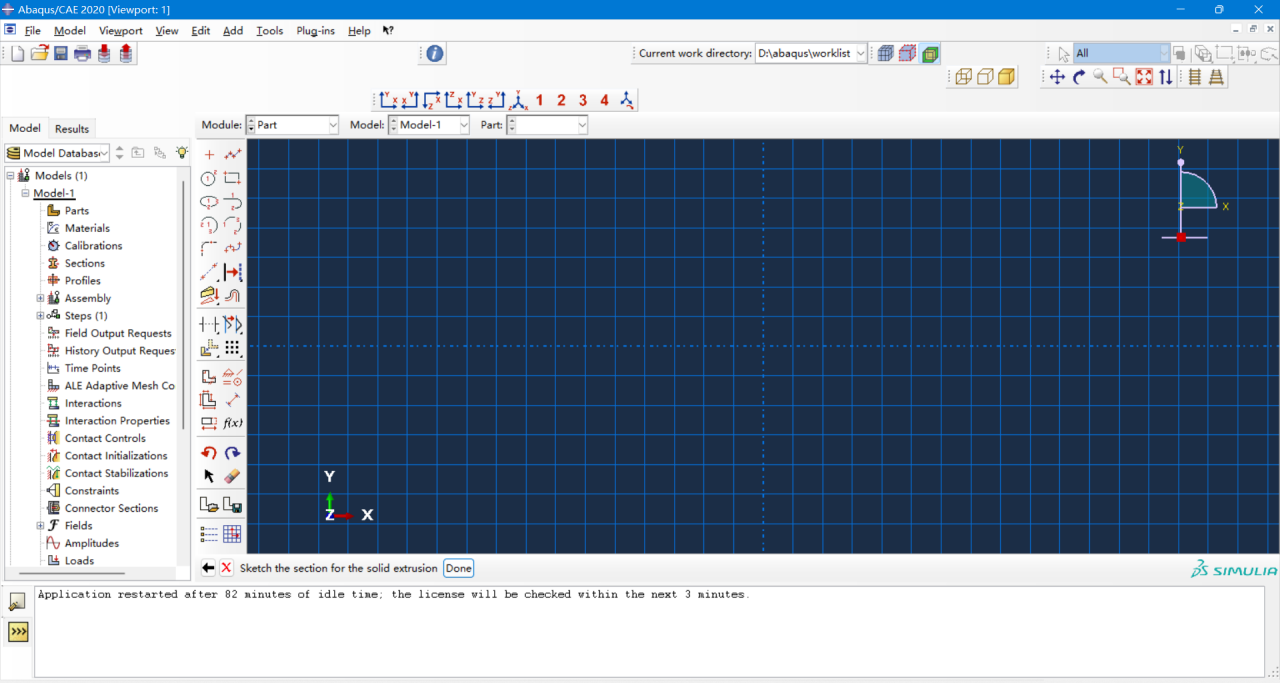
Task: Select Materials in the model tree
Action: [x=87, y=228]
